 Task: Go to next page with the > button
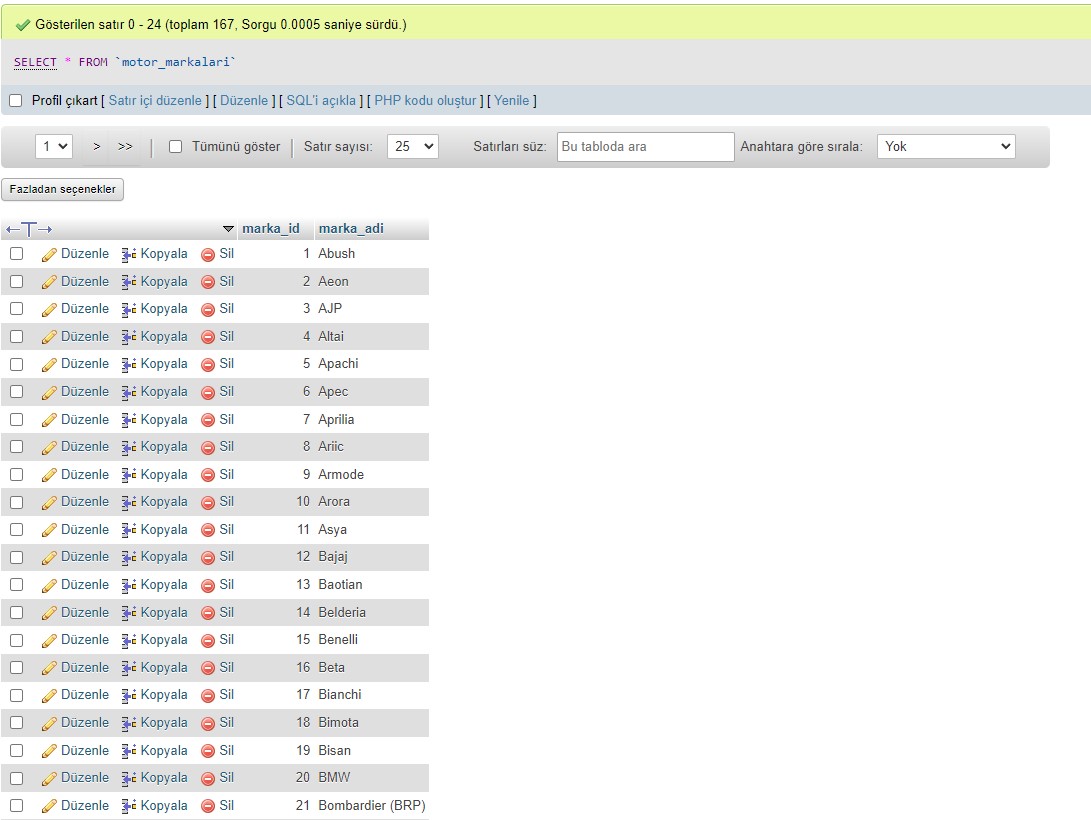(x=97, y=147)
